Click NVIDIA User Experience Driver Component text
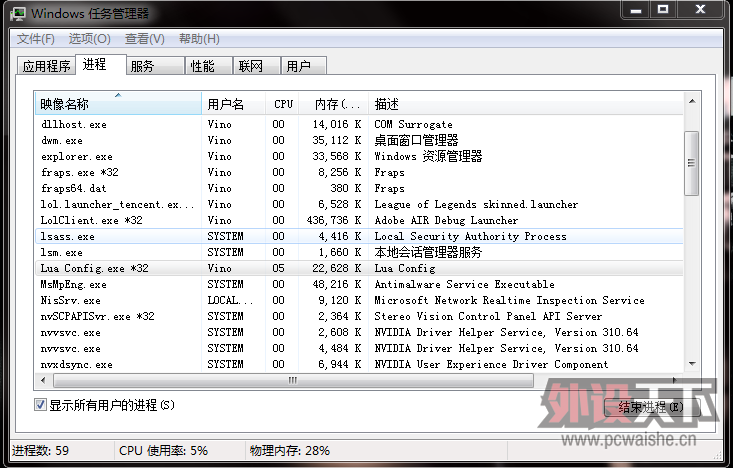Image resolution: width=733 pixels, height=468 pixels. [x=491, y=364]
